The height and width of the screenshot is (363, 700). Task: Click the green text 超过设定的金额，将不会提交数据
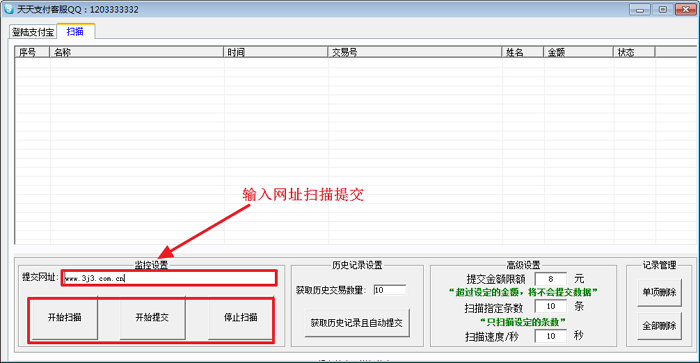(523, 292)
